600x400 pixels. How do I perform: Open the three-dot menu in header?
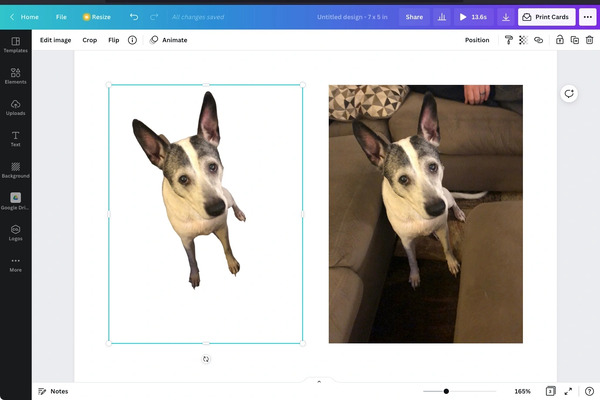(588, 17)
